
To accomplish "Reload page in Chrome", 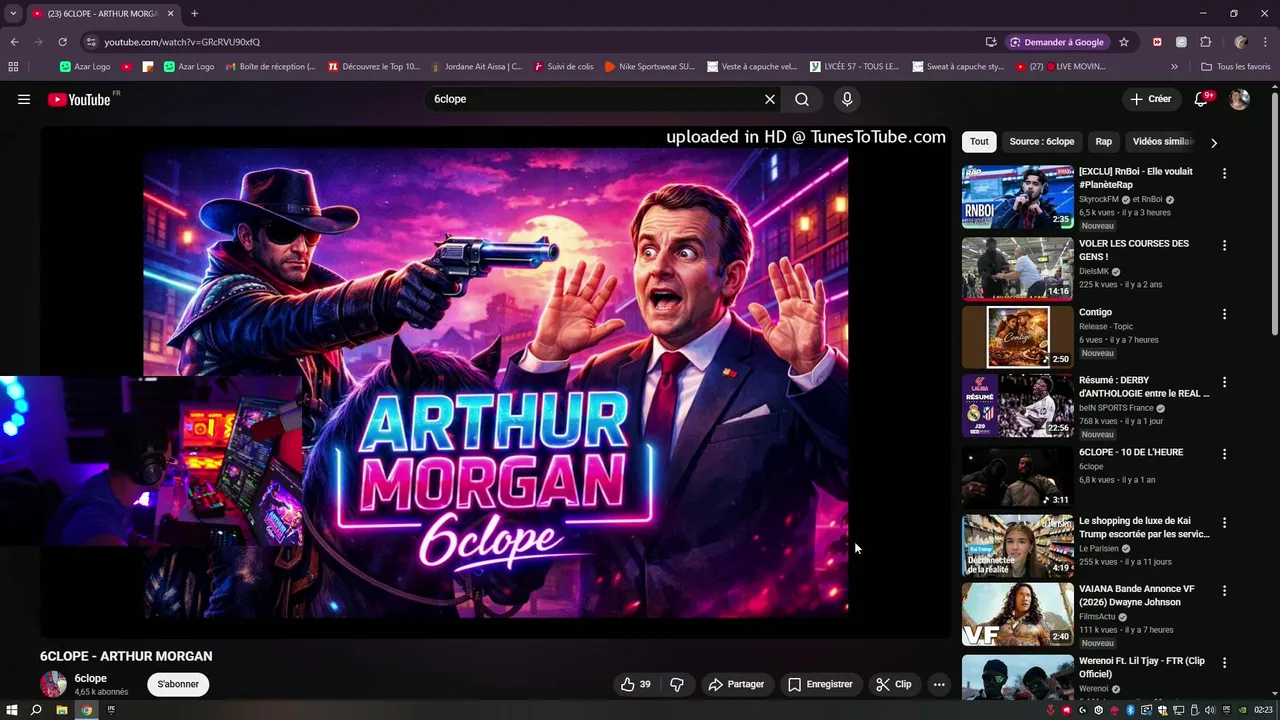I will [62, 42].
